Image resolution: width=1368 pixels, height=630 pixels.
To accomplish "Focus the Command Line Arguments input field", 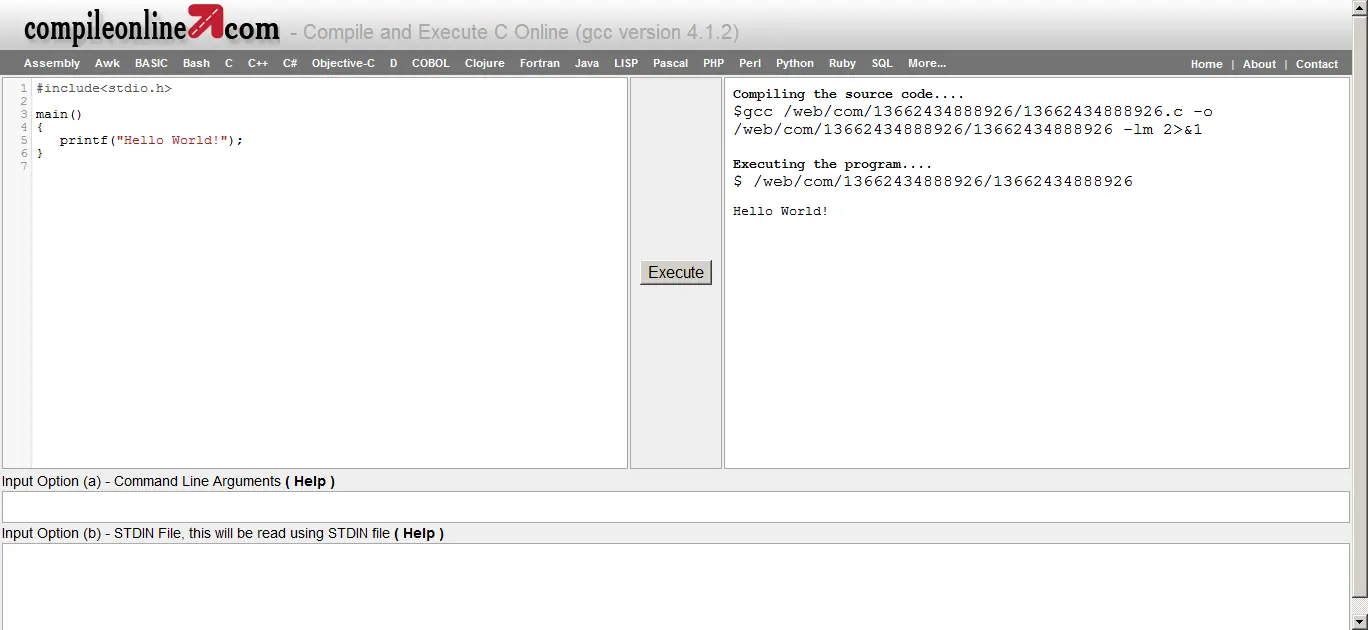I will [x=676, y=507].
